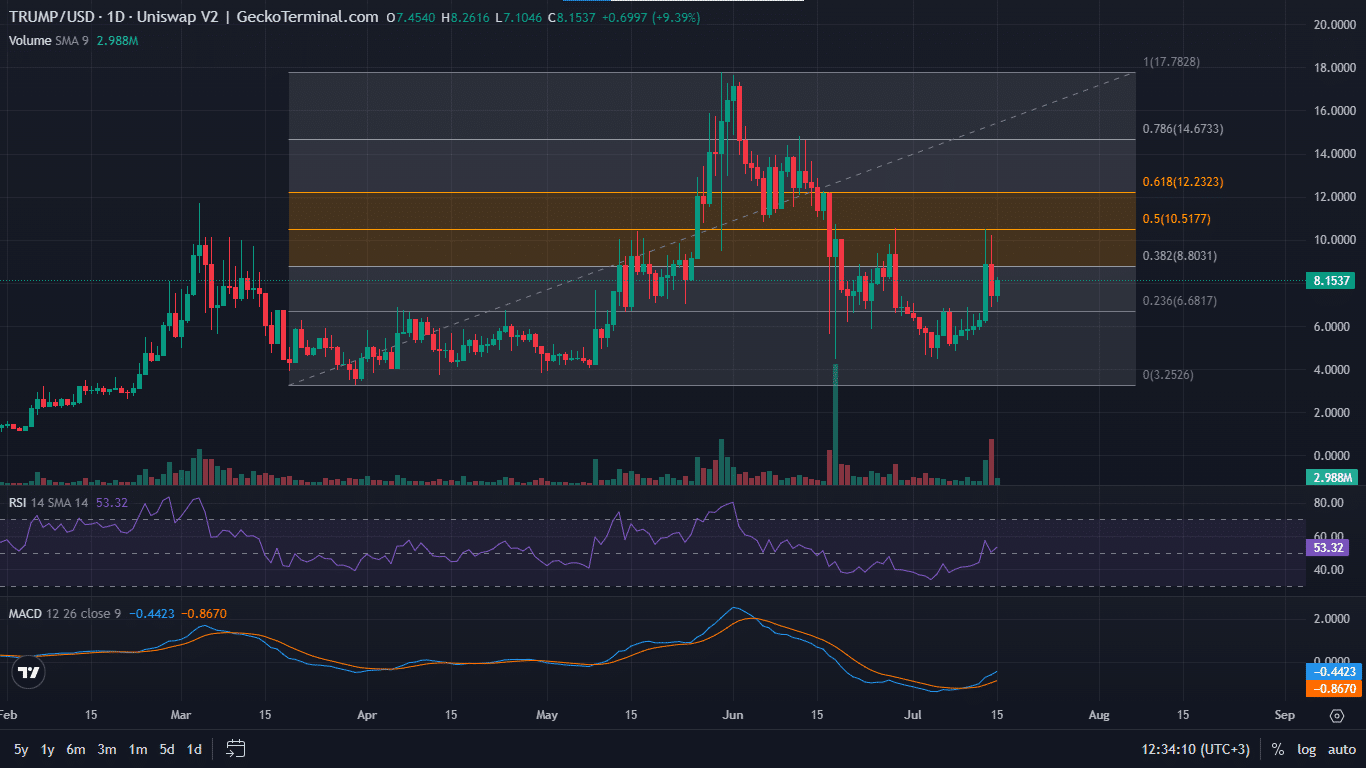Click RSI axis level 80.00
Screen dimensions: 1366x768
point(1330,503)
